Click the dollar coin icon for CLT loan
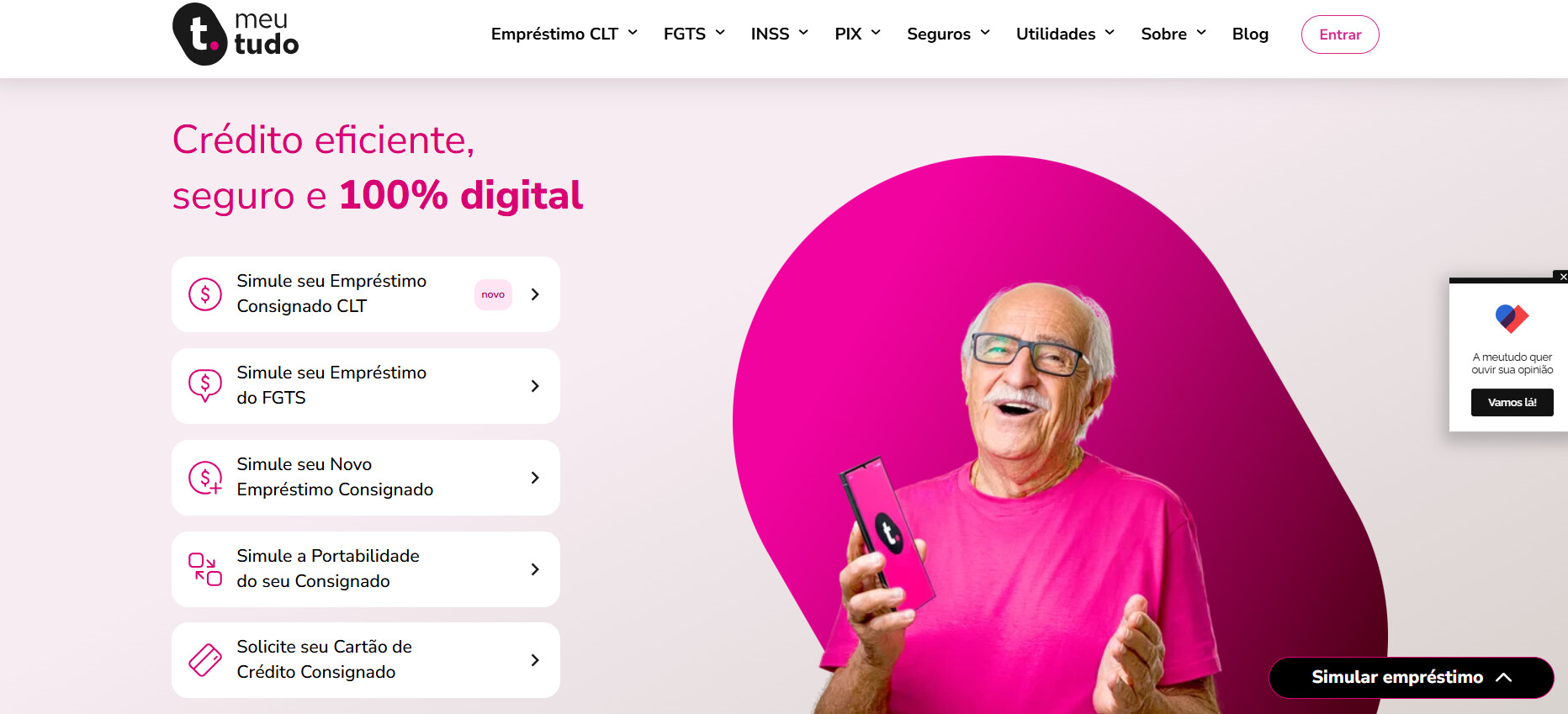Image resolution: width=1568 pixels, height=714 pixels. pyautogui.click(x=205, y=294)
